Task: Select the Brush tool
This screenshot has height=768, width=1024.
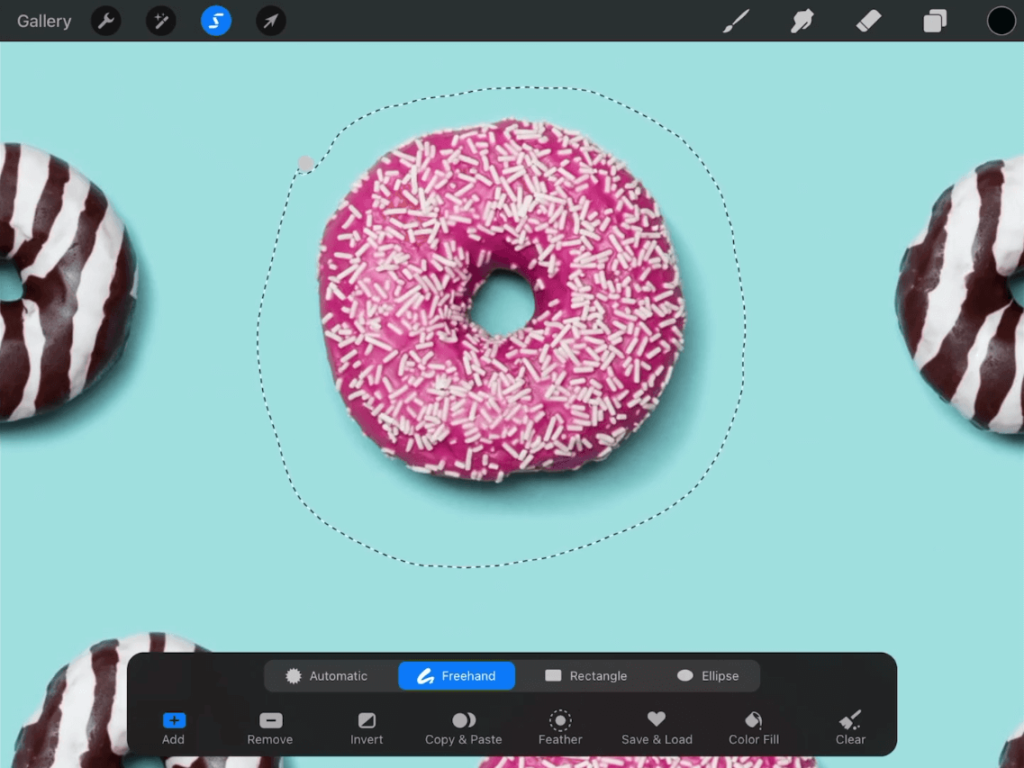Action: (x=737, y=20)
